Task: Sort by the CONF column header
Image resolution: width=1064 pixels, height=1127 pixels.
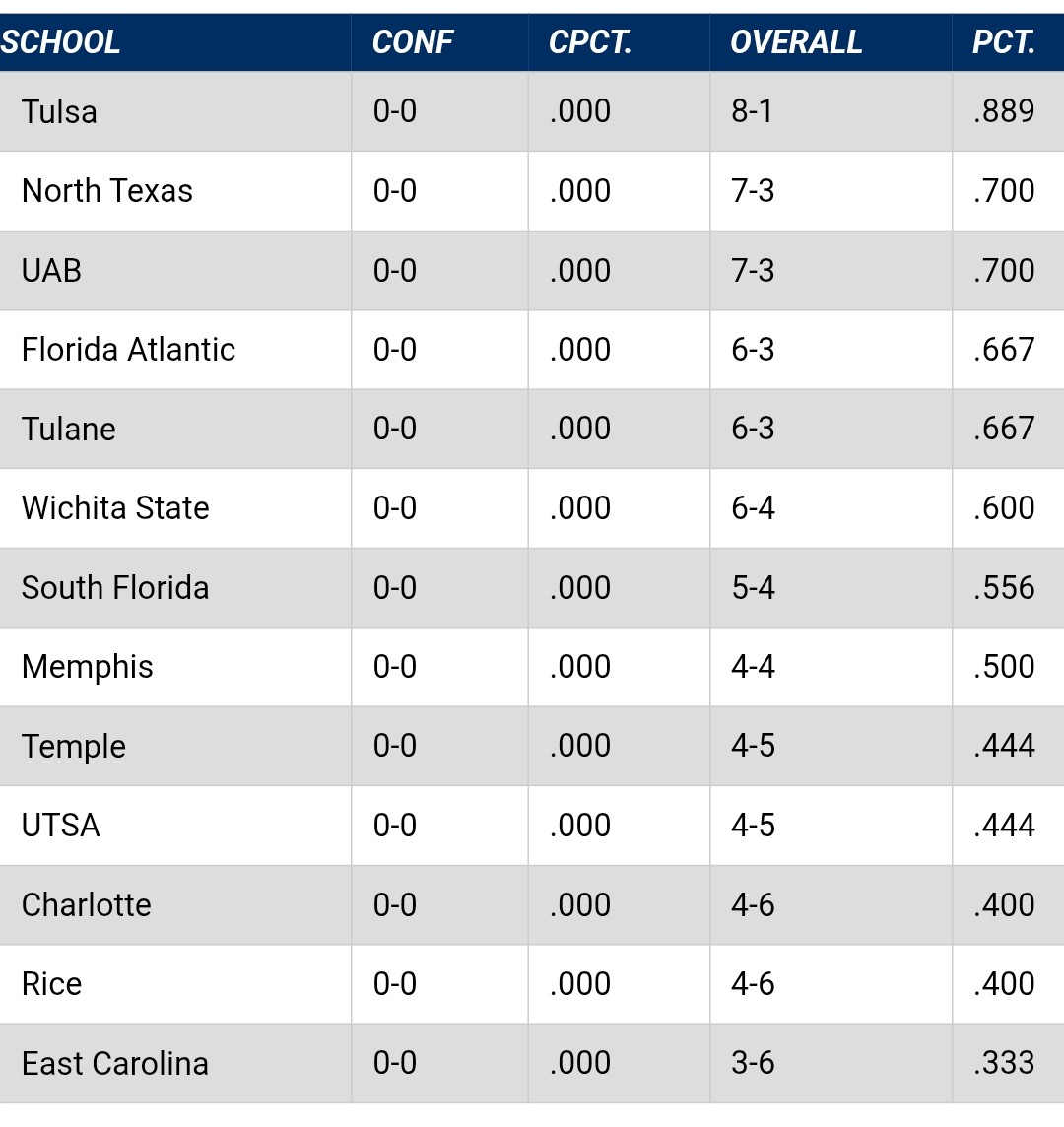Action: point(413,42)
